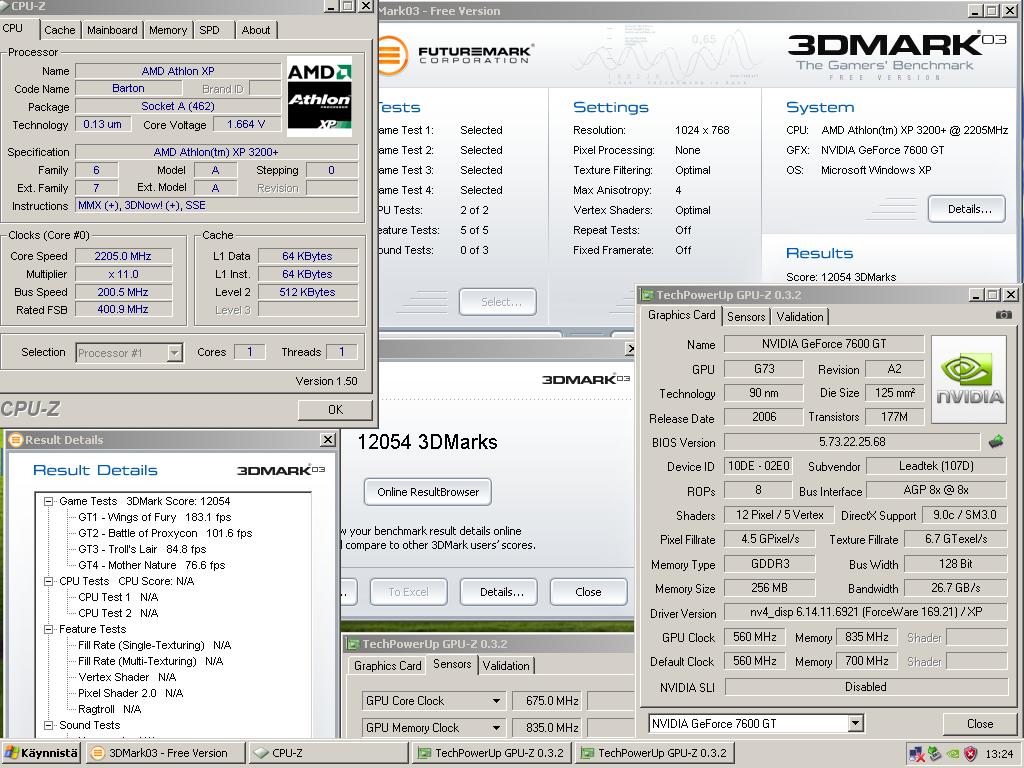Select Pixel Shader 2.0 tree row

click(131, 693)
